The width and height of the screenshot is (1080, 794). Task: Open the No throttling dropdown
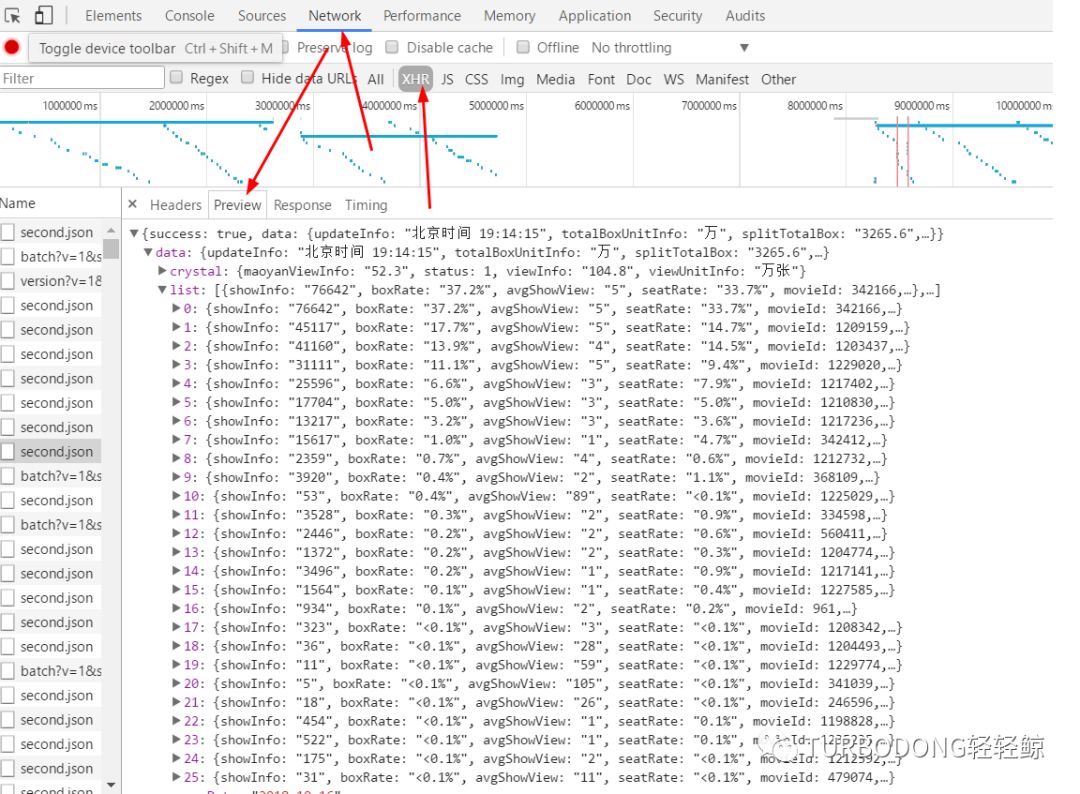click(x=669, y=48)
